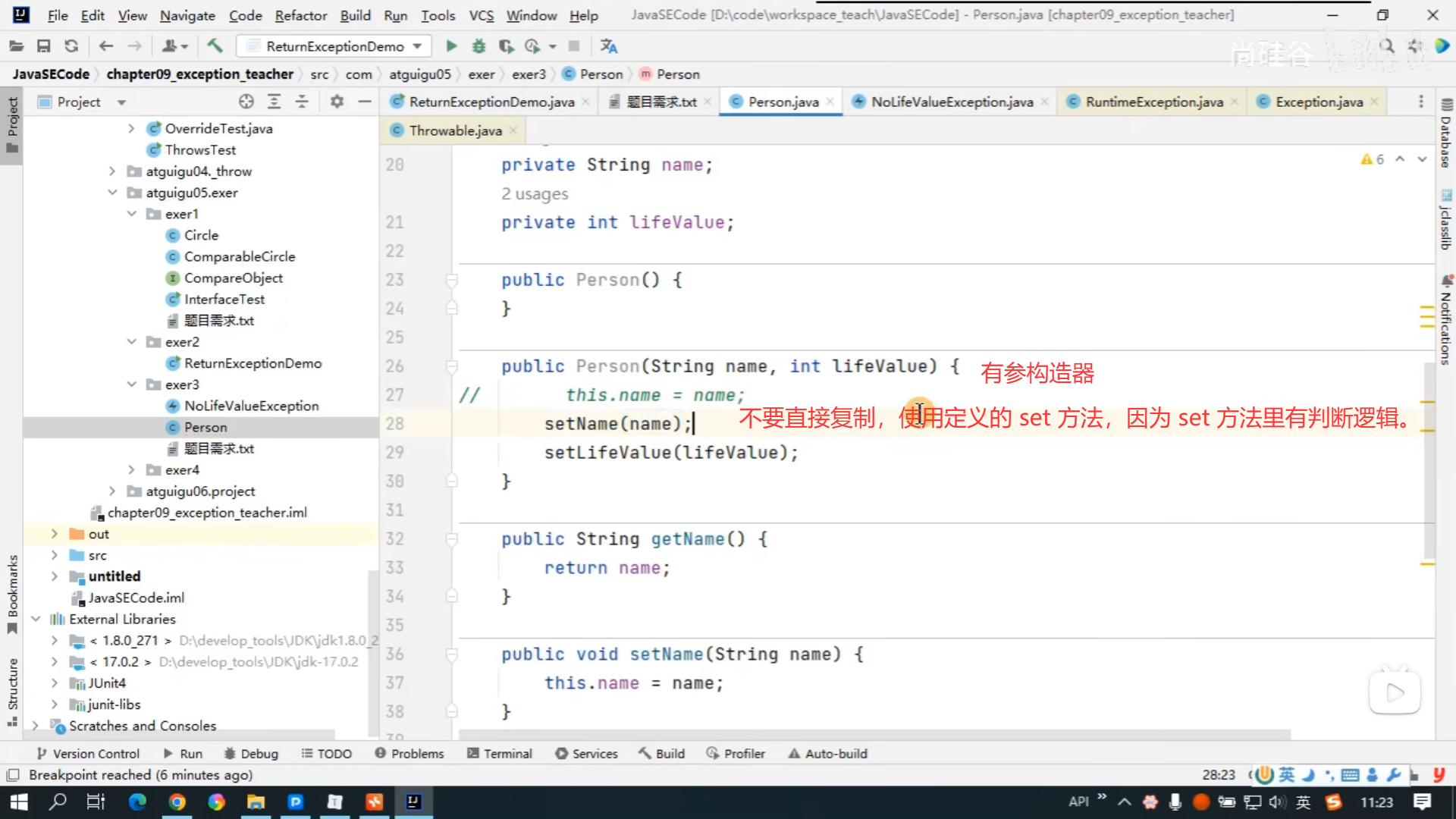This screenshot has width=1456, height=819.
Task: Toggle fold marker at line 36 setName
Action: [452, 654]
